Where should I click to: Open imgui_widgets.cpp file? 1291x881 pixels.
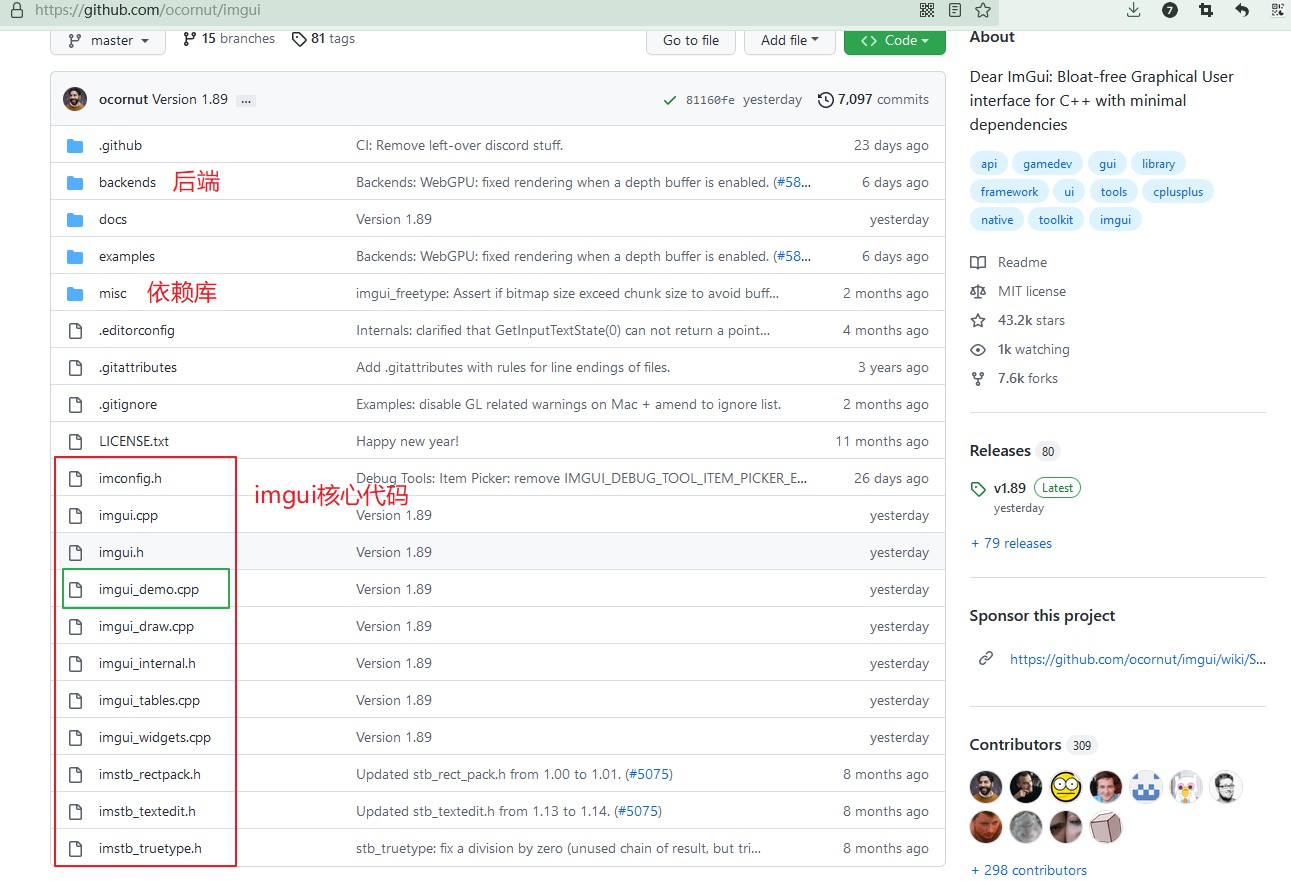point(155,737)
